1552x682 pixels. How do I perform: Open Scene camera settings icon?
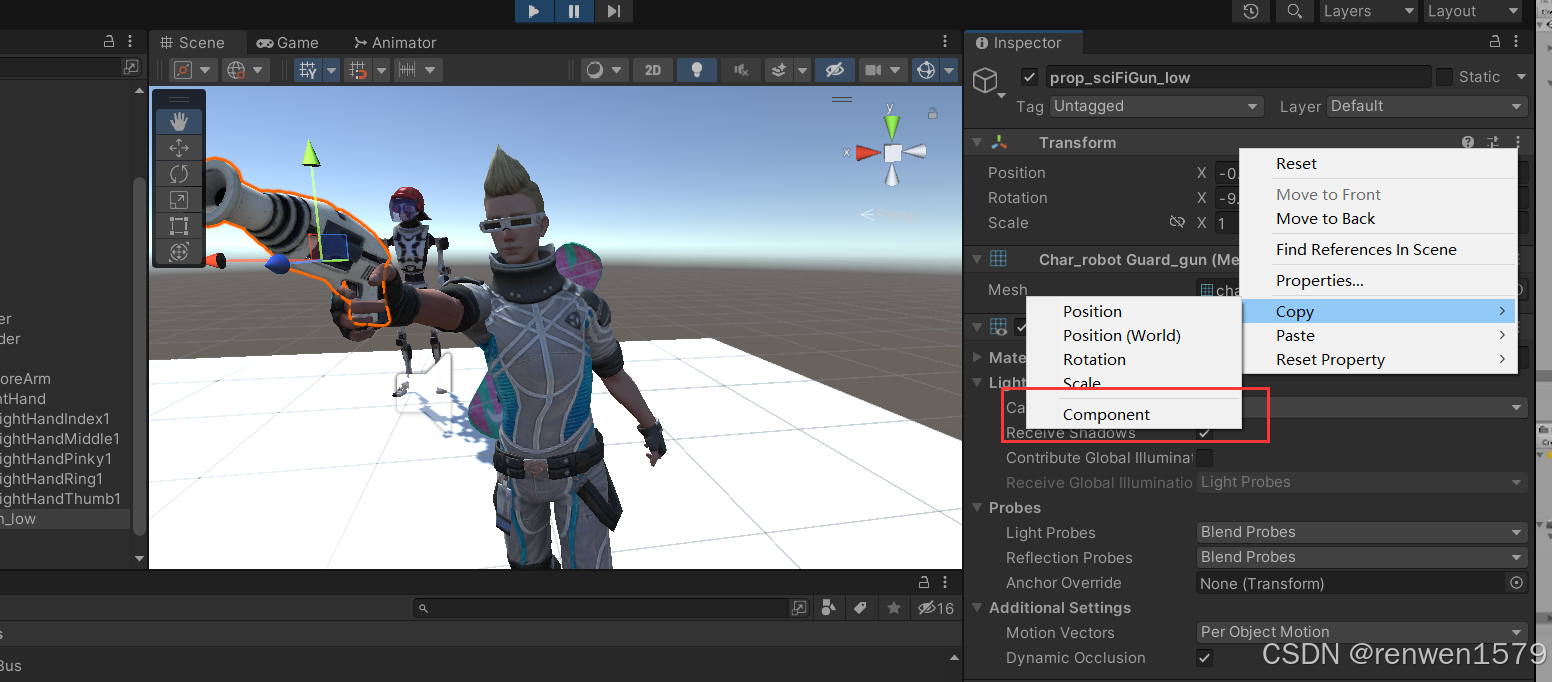coord(874,70)
